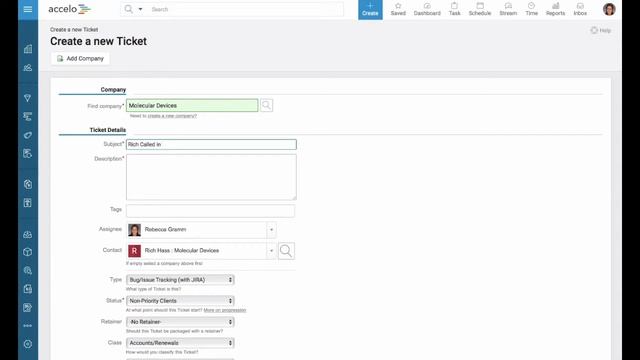Open the Class dropdown Accounts/Renewals
640x360 pixels.
pos(180,343)
